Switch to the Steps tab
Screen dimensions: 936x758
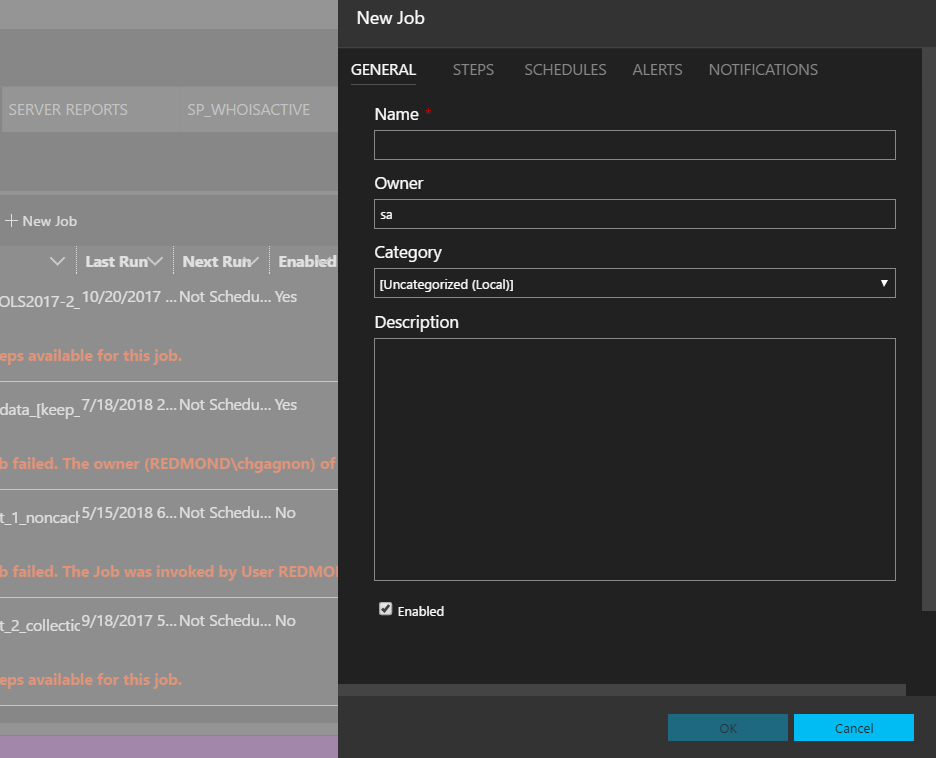click(473, 70)
